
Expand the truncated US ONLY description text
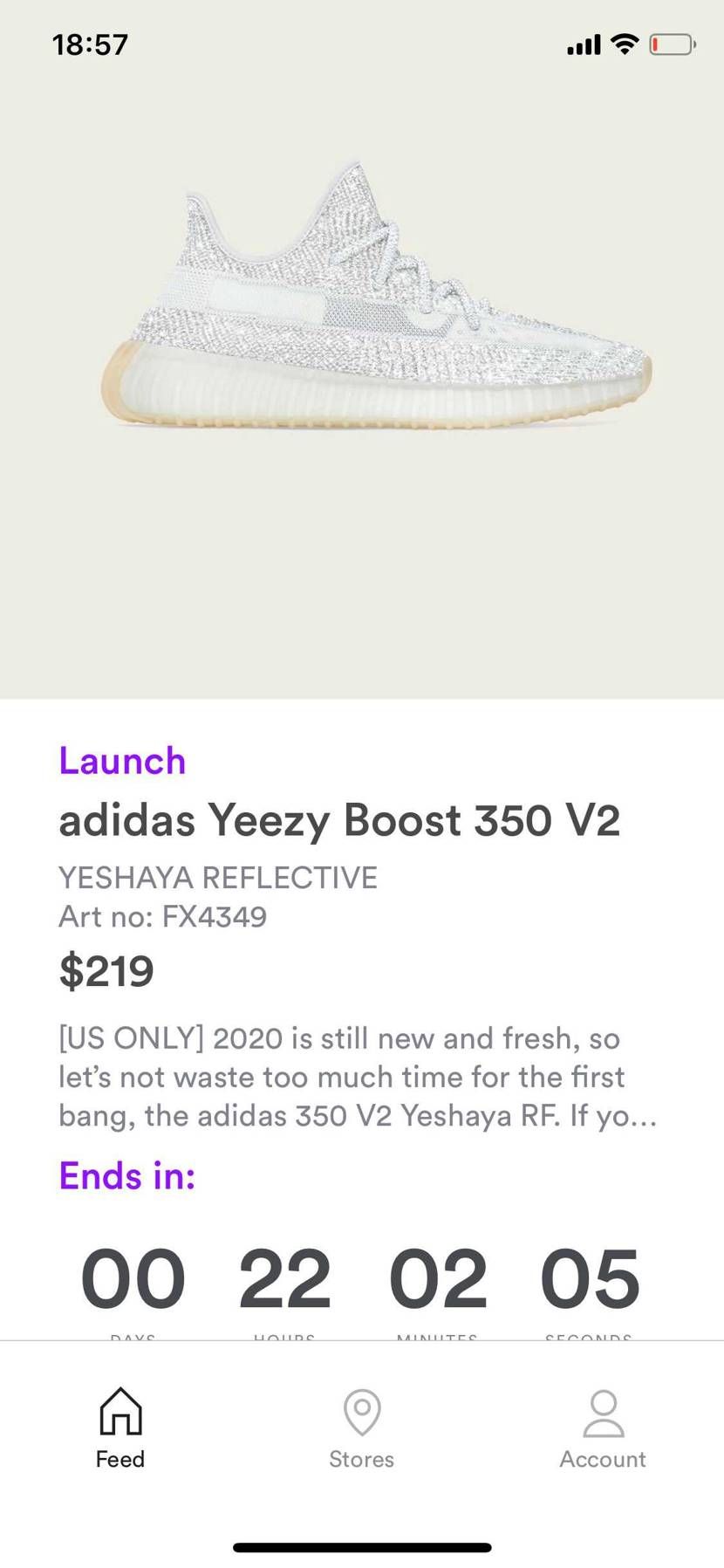tap(358, 1077)
